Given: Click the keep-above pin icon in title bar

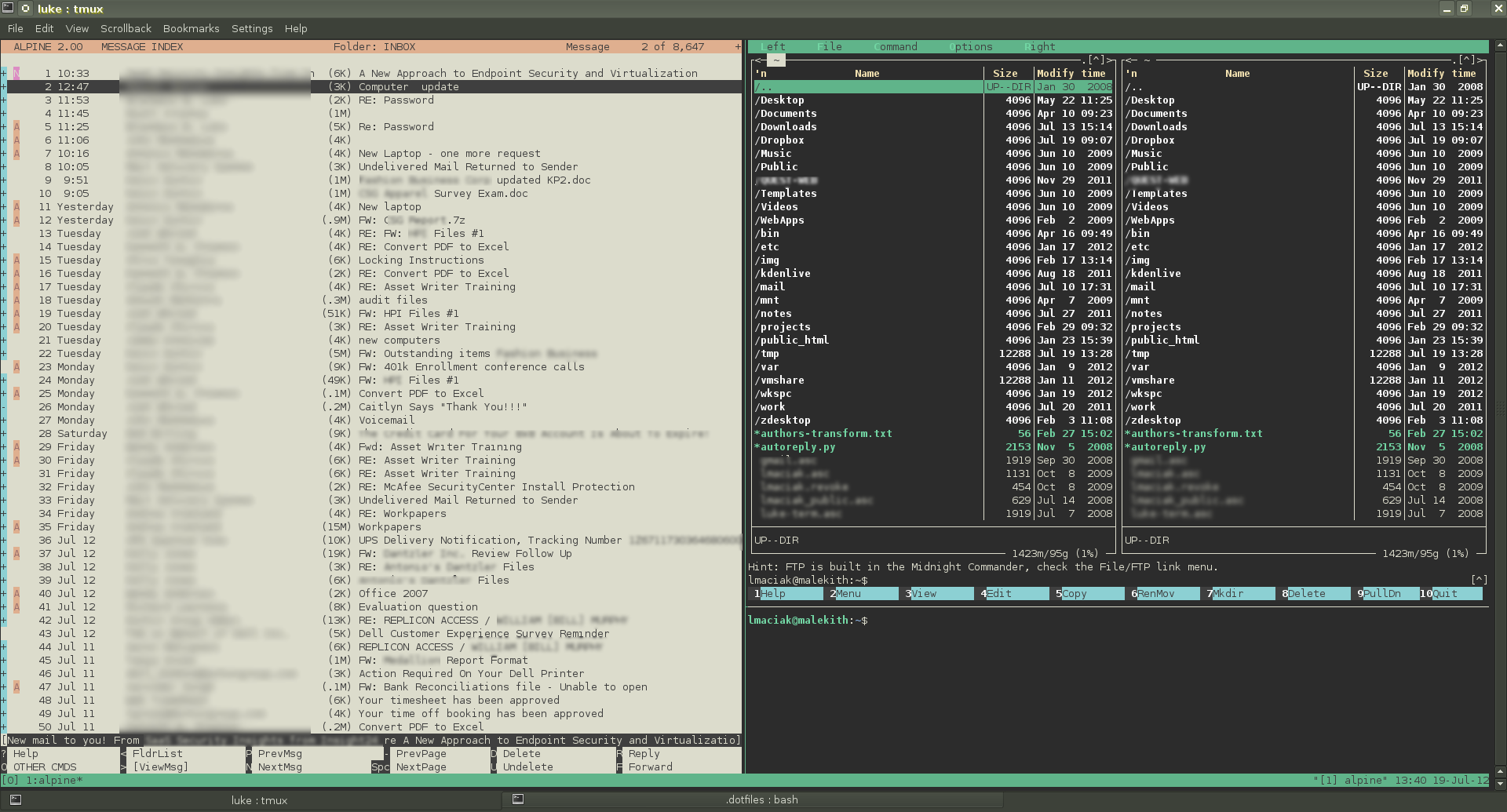Looking at the screenshot, I should (25, 9).
